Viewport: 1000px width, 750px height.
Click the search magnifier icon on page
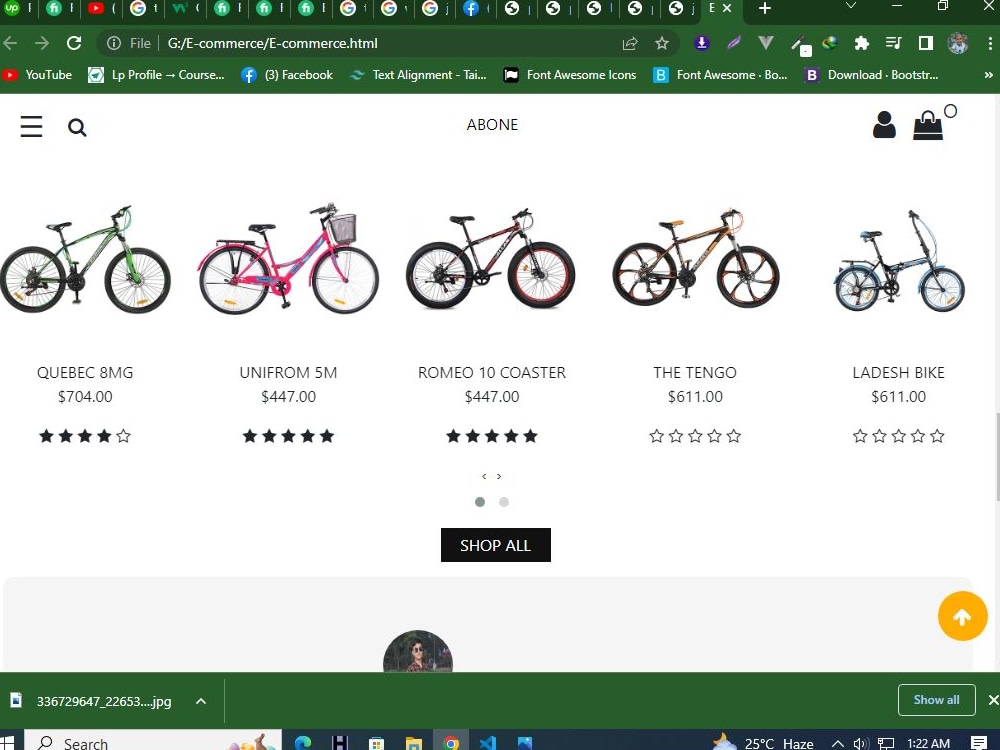click(77, 128)
